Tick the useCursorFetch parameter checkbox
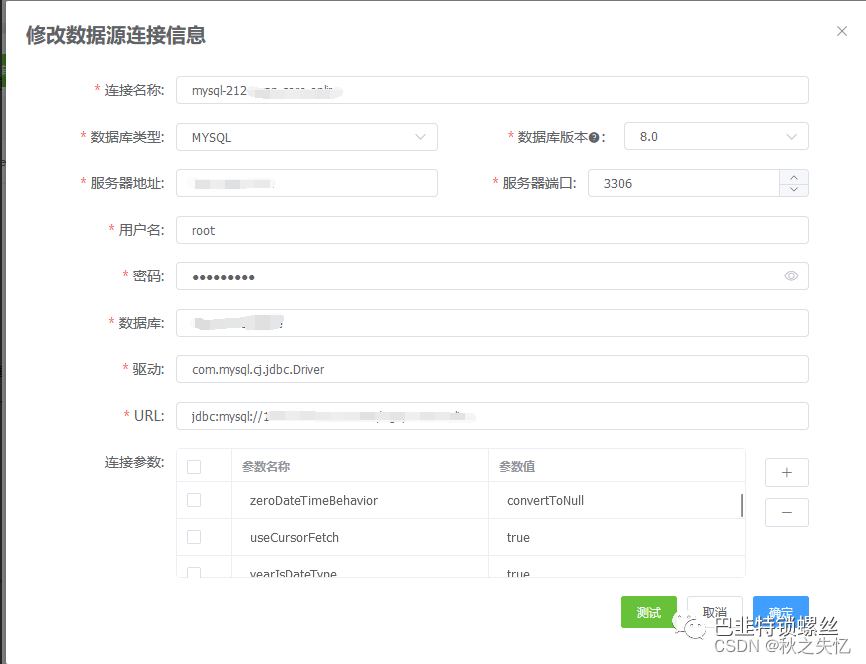Image resolution: width=866 pixels, height=664 pixels. pyautogui.click(x=194, y=537)
